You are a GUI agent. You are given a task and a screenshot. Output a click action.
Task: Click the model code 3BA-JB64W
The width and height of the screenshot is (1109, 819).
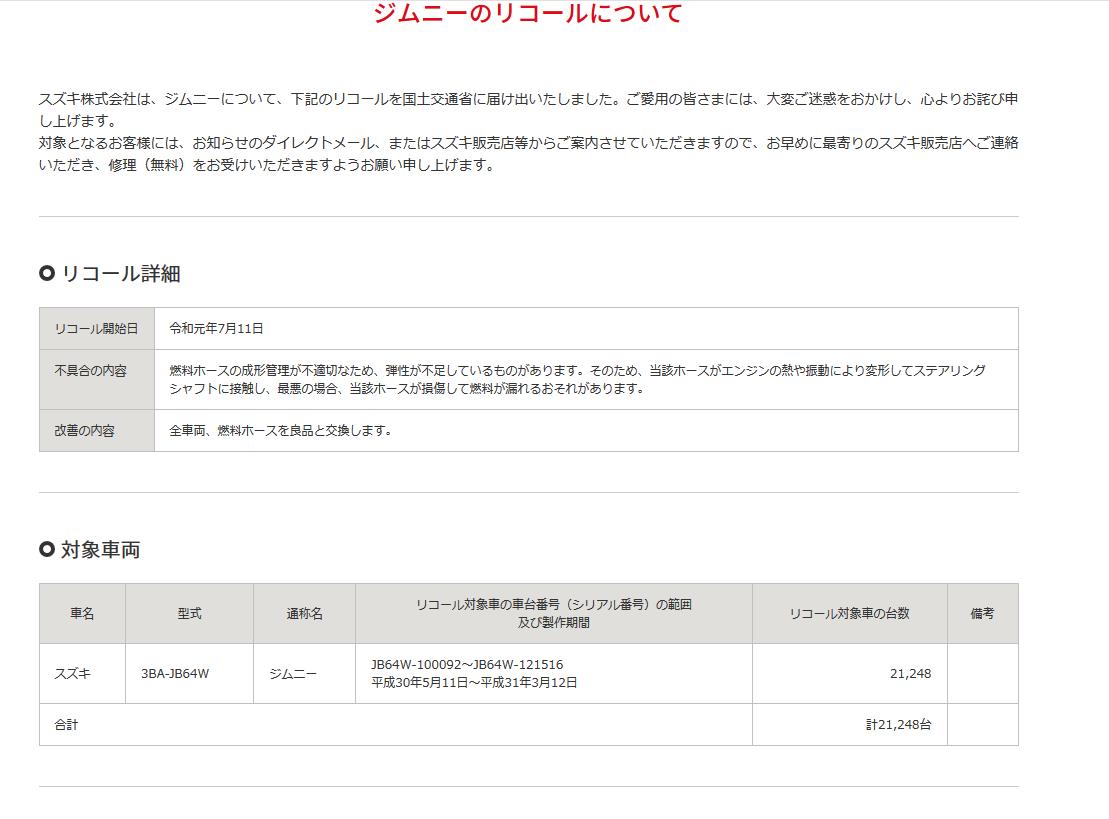tap(175, 674)
